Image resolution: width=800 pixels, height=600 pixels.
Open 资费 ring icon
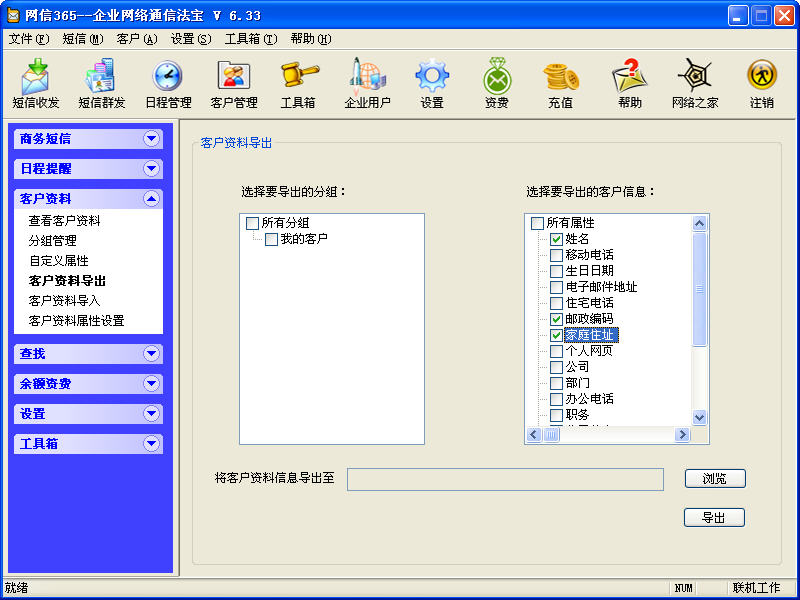[496, 84]
